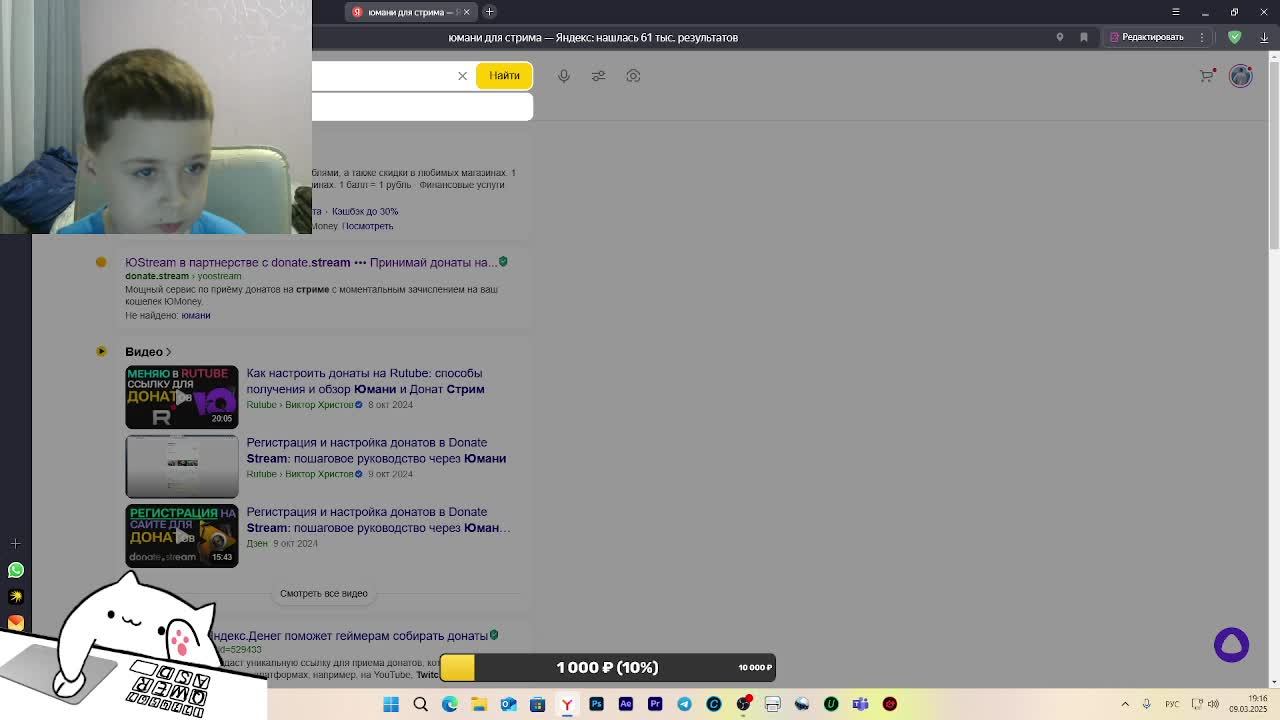This screenshot has width=1280, height=720.
Task: Search by image with camera icon
Action: click(633, 76)
